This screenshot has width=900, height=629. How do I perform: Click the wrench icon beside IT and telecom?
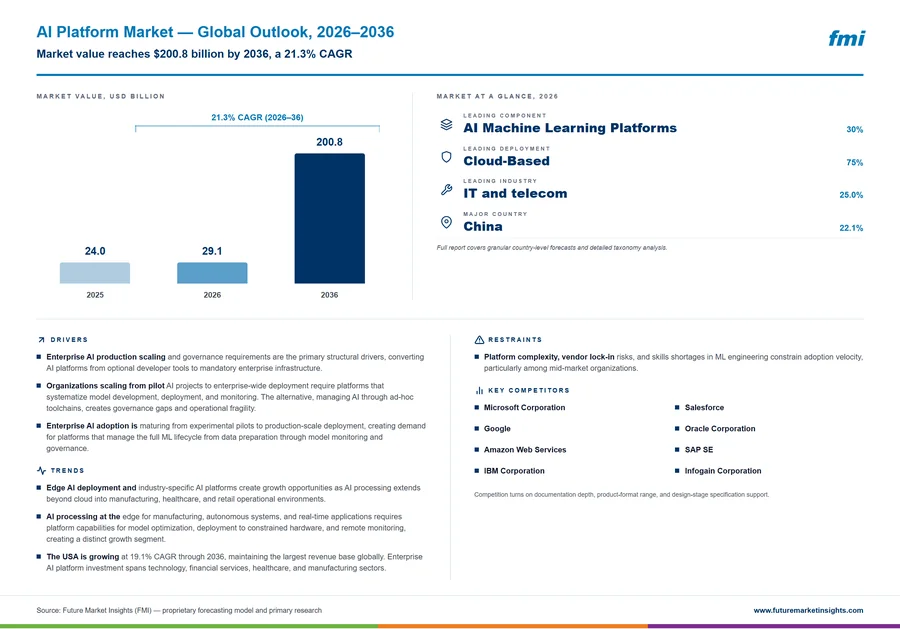click(446, 190)
